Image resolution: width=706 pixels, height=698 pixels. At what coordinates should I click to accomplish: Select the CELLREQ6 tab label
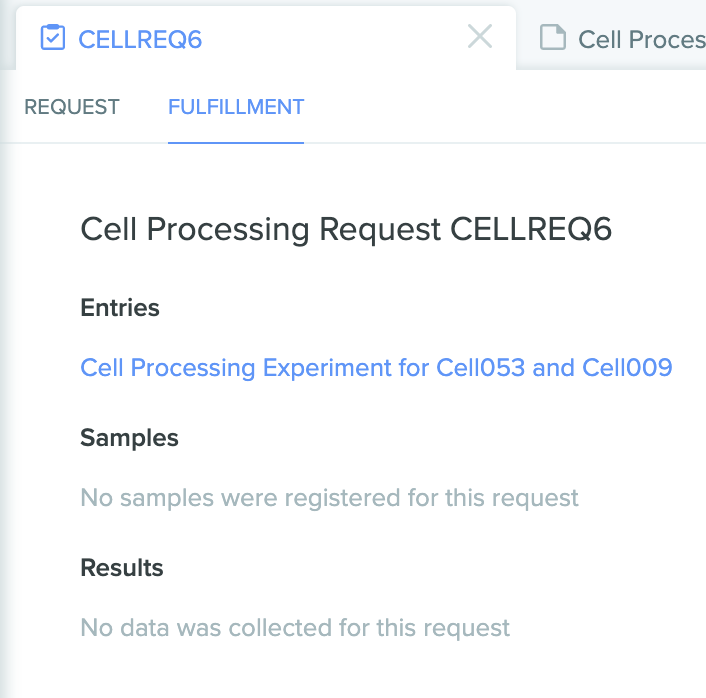tap(140, 40)
